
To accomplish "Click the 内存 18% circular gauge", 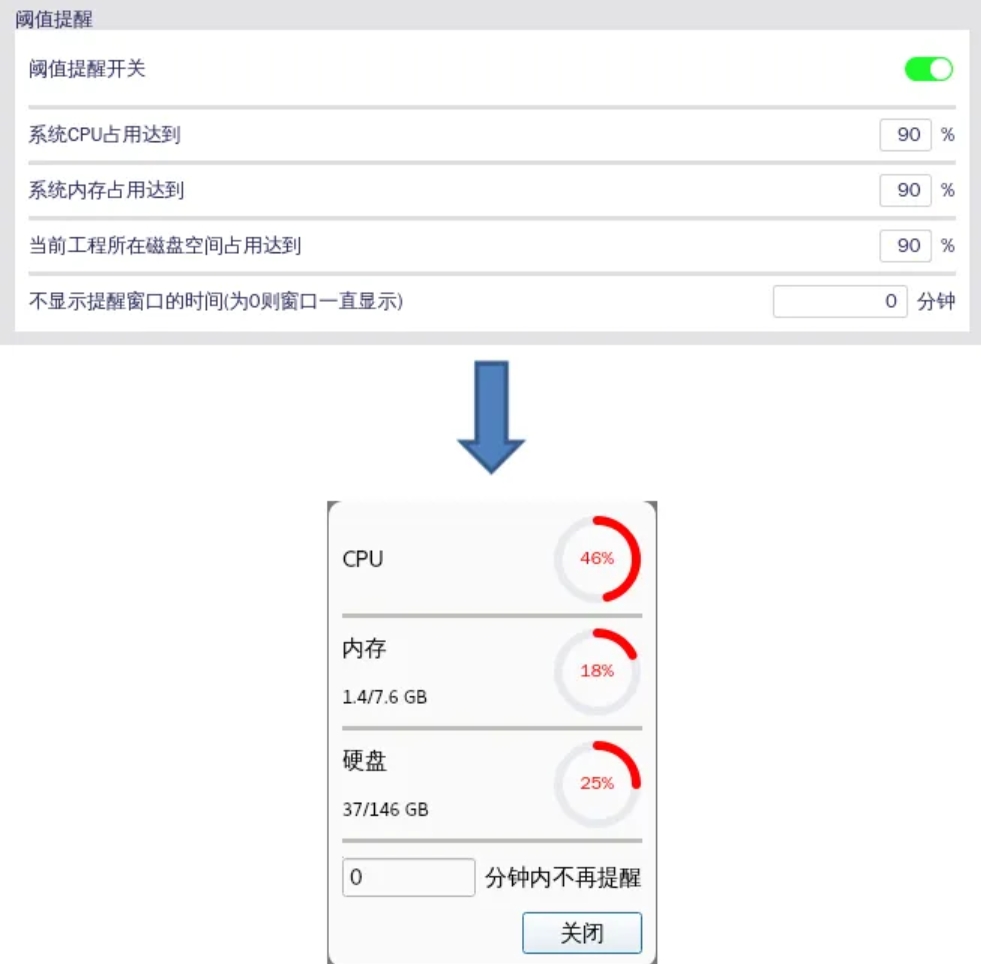I will click(x=597, y=671).
